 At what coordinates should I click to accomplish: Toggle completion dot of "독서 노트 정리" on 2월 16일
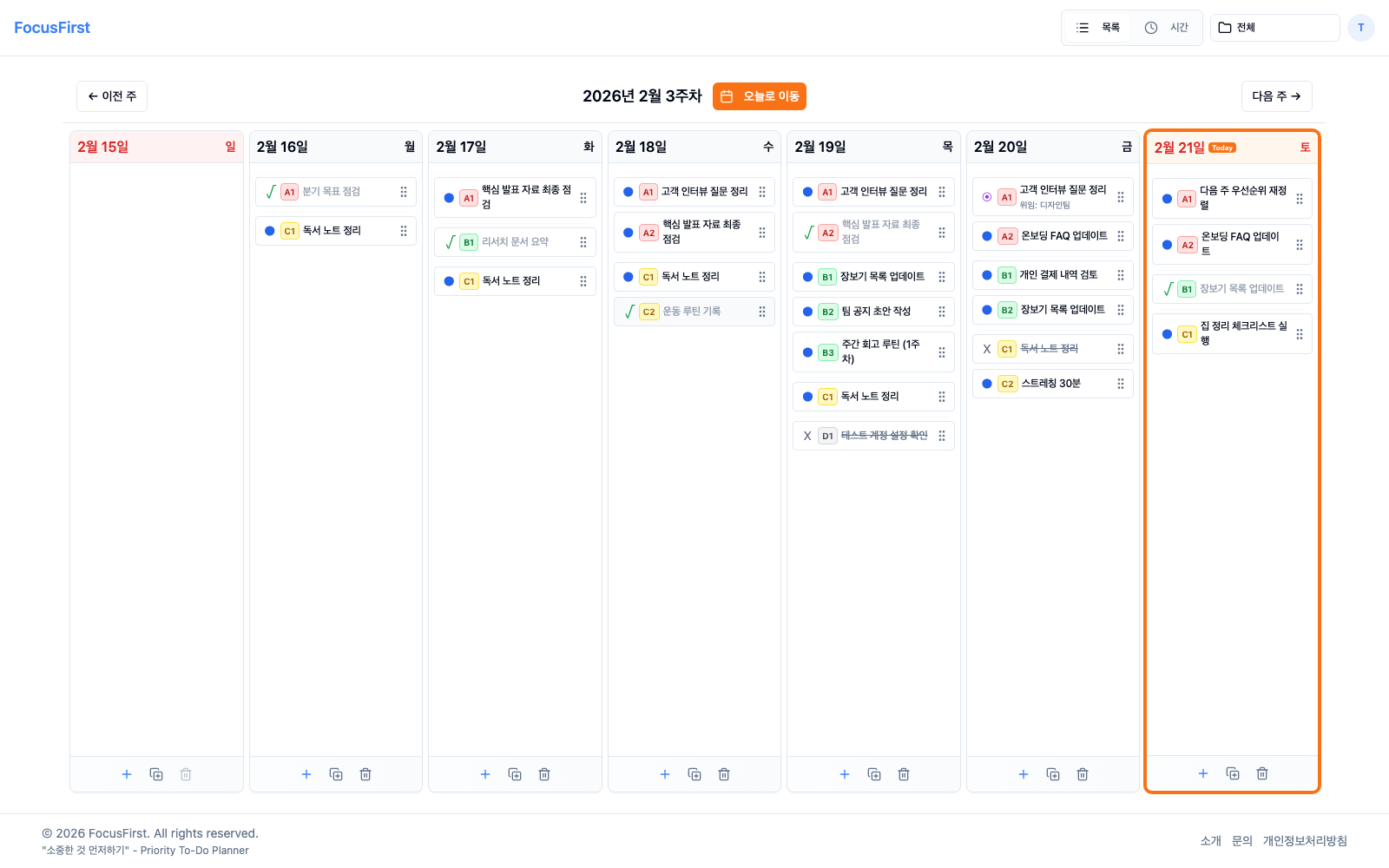269,230
